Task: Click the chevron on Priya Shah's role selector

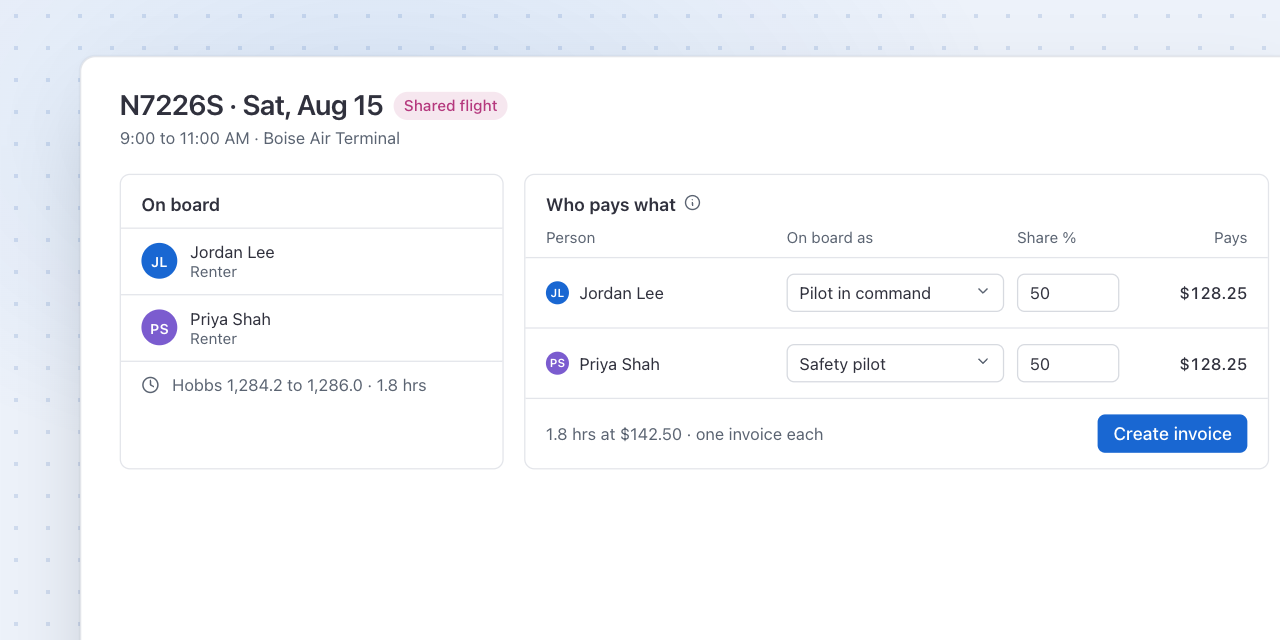Action: 983,362
